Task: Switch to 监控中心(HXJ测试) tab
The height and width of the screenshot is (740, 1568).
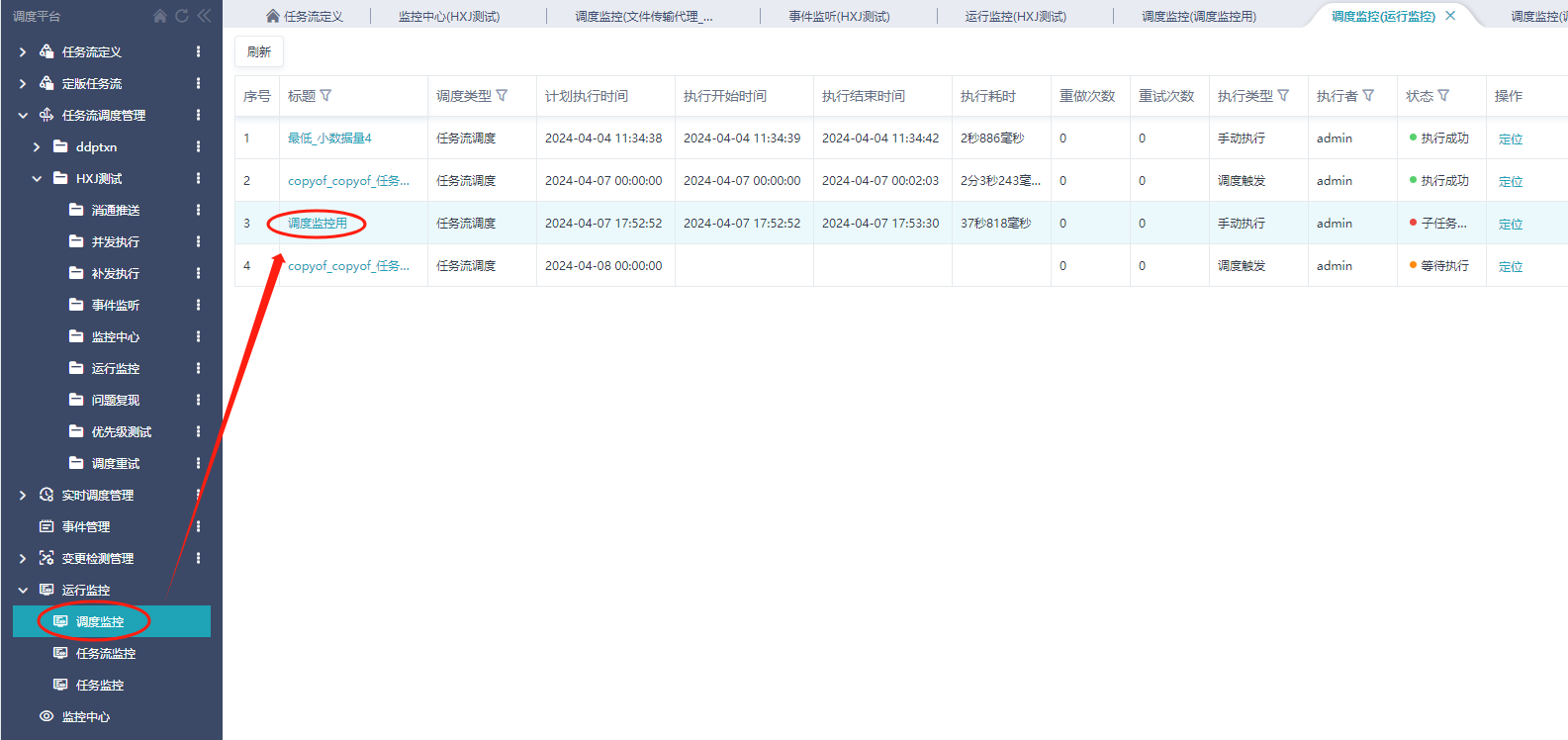Action: [x=448, y=16]
